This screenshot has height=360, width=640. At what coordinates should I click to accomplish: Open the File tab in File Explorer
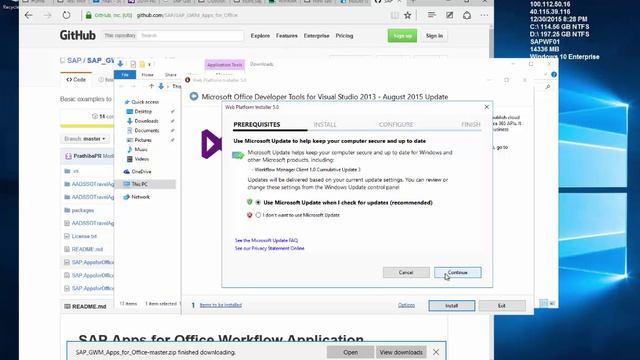coord(125,75)
